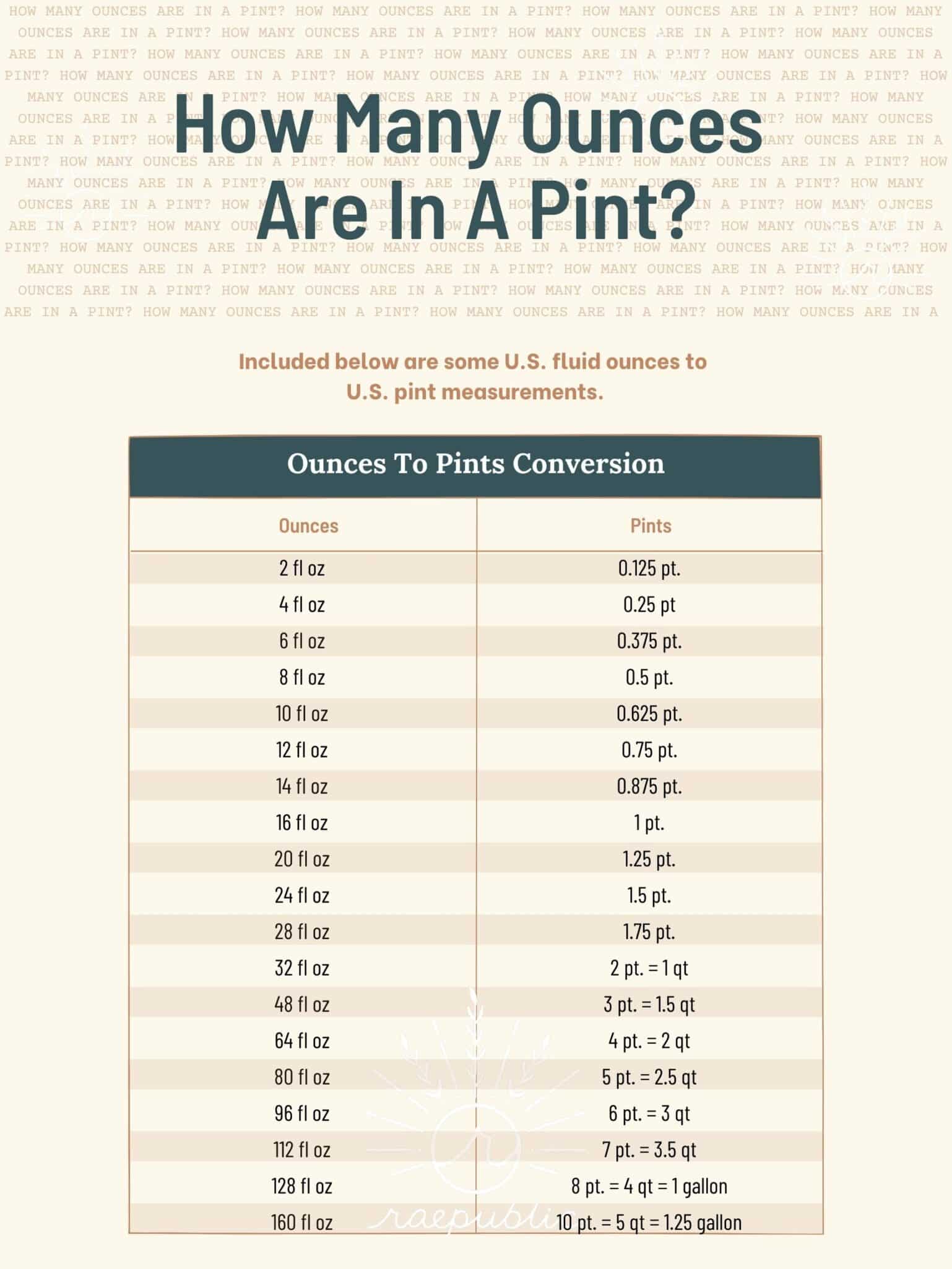Click the "Ounces To Pints Conversion" table header
Image resolution: width=952 pixels, height=1269 pixels.
click(475, 464)
